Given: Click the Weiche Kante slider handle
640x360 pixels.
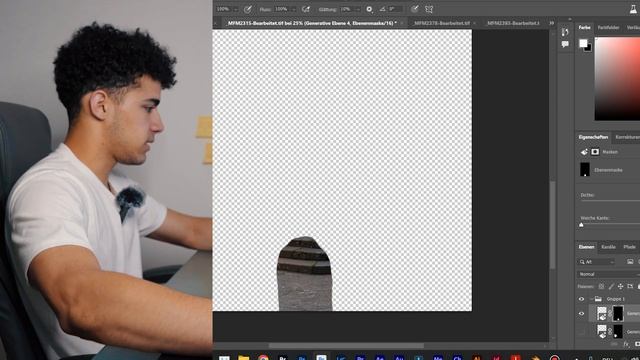Looking at the screenshot, I should (x=582, y=225).
